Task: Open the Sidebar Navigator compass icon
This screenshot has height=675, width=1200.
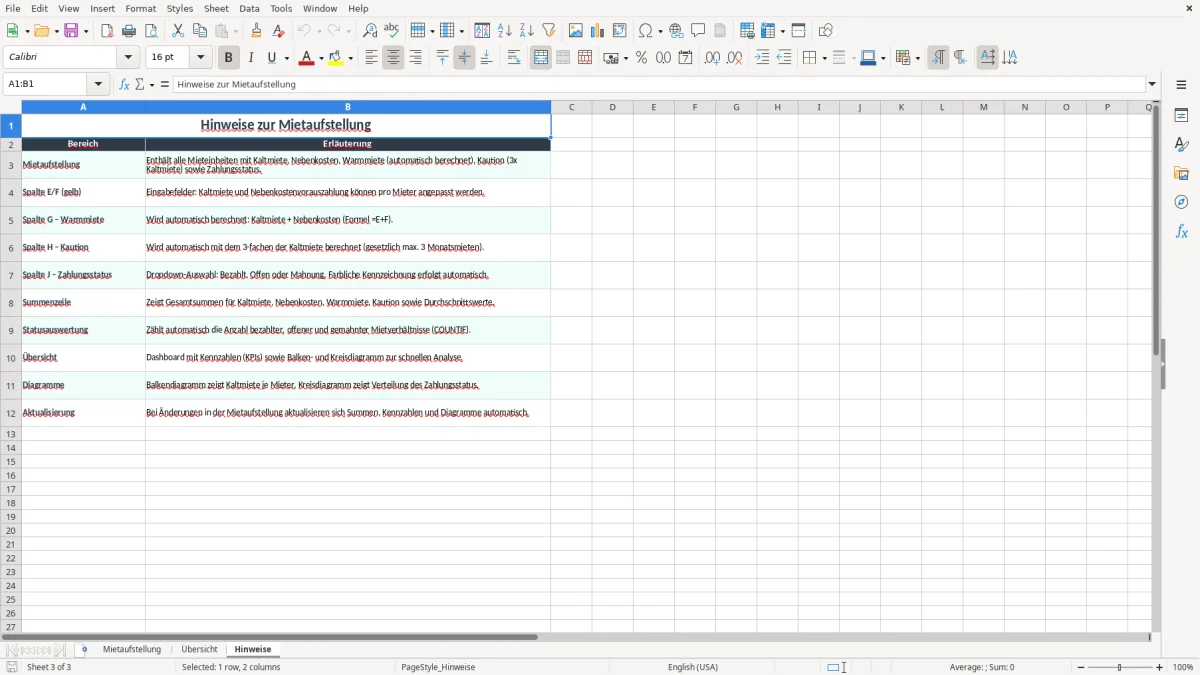Action: (1181, 203)
